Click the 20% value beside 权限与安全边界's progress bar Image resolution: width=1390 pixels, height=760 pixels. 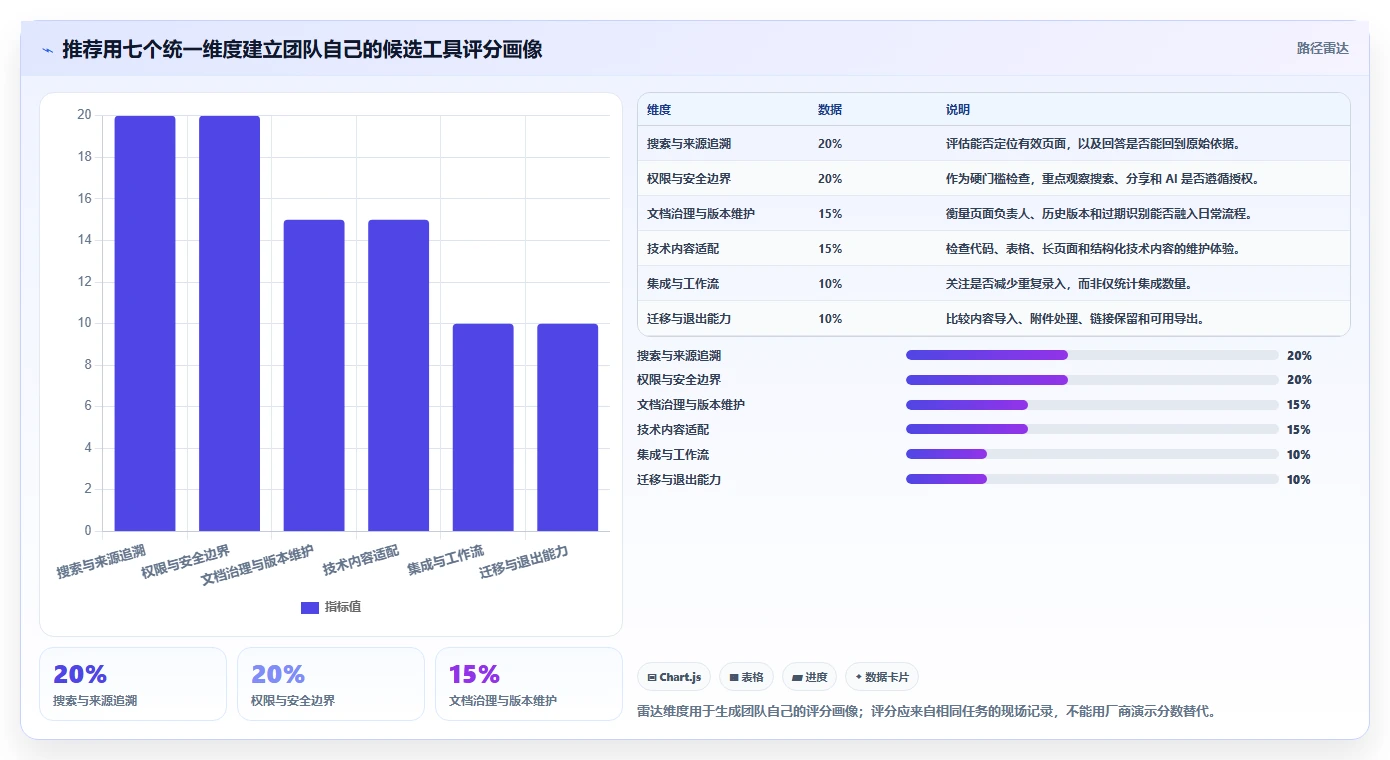[x=1299, y=380]
